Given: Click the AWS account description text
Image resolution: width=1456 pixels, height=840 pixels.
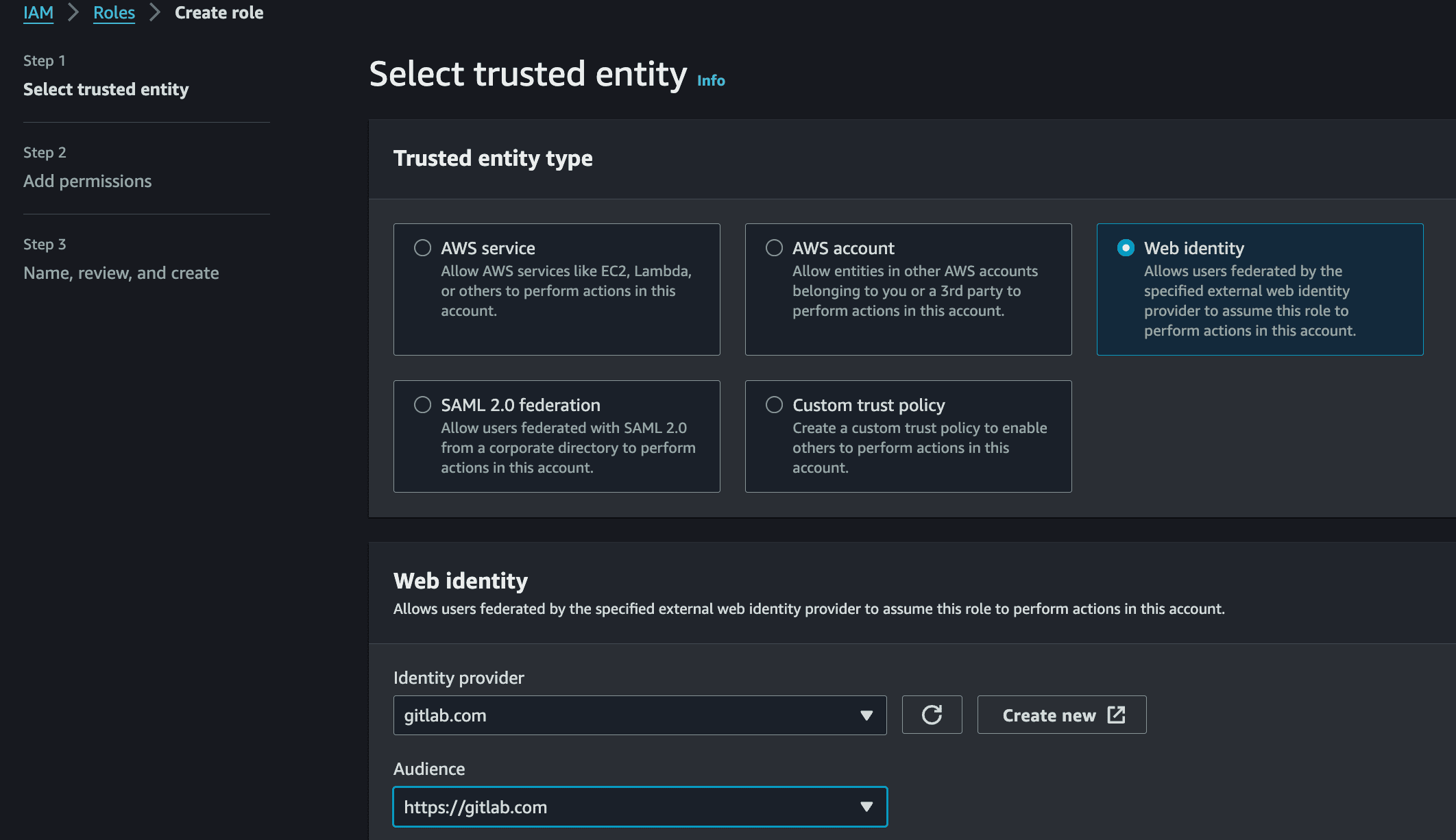Looking at the screenshot, I should [x=915, y=291].
